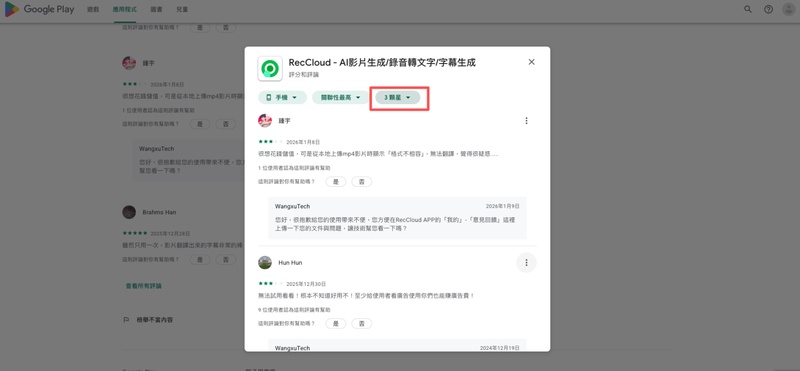Open more options for 鍾宇's review in dialog
Screen dimensions: 800x371
526,121
